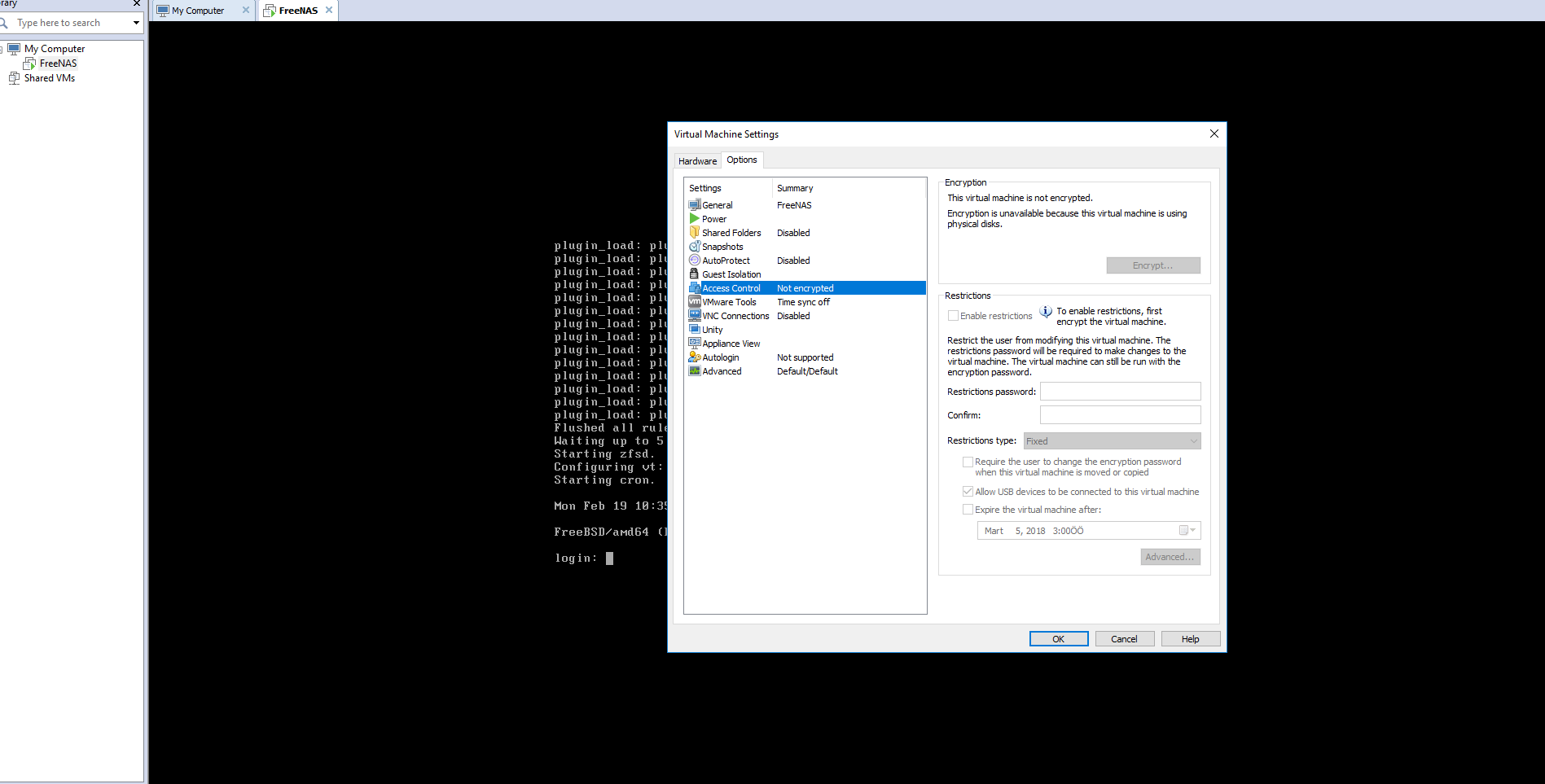Toggle Allow USB devices checkbox
The image size is (1545, 784).
point(968,492)
